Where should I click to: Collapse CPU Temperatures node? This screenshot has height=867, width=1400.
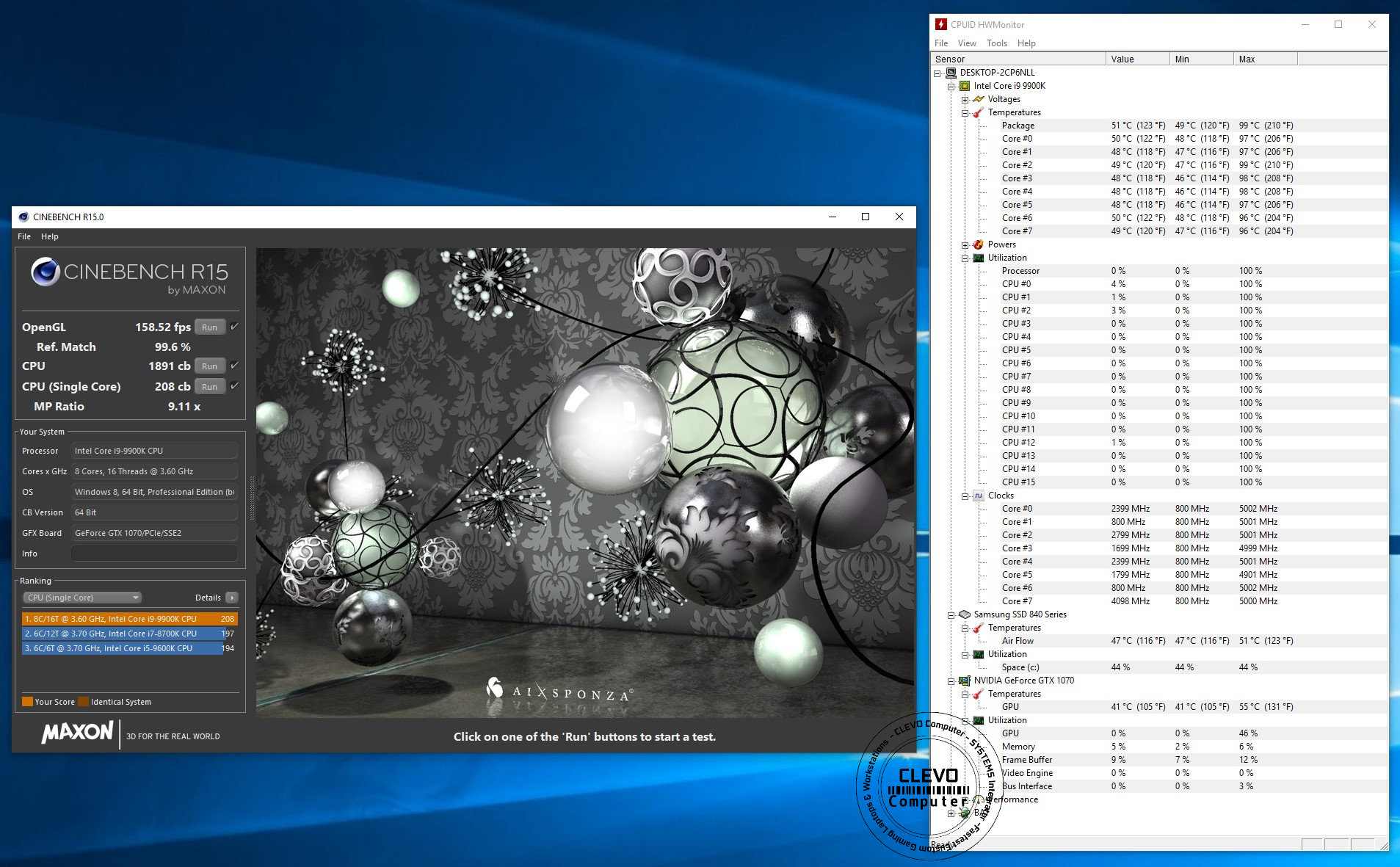965,113
